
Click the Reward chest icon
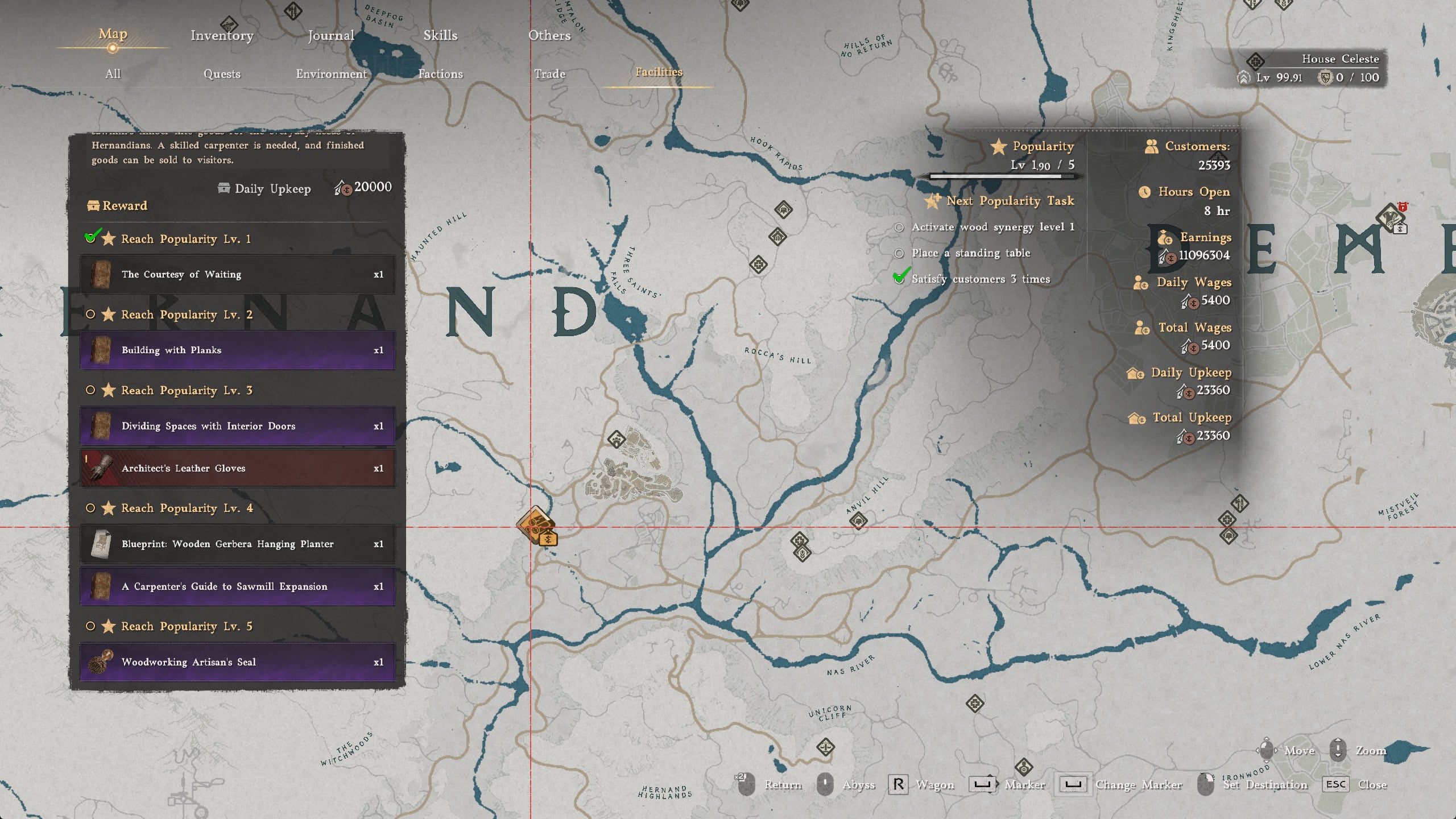(93, 205)
